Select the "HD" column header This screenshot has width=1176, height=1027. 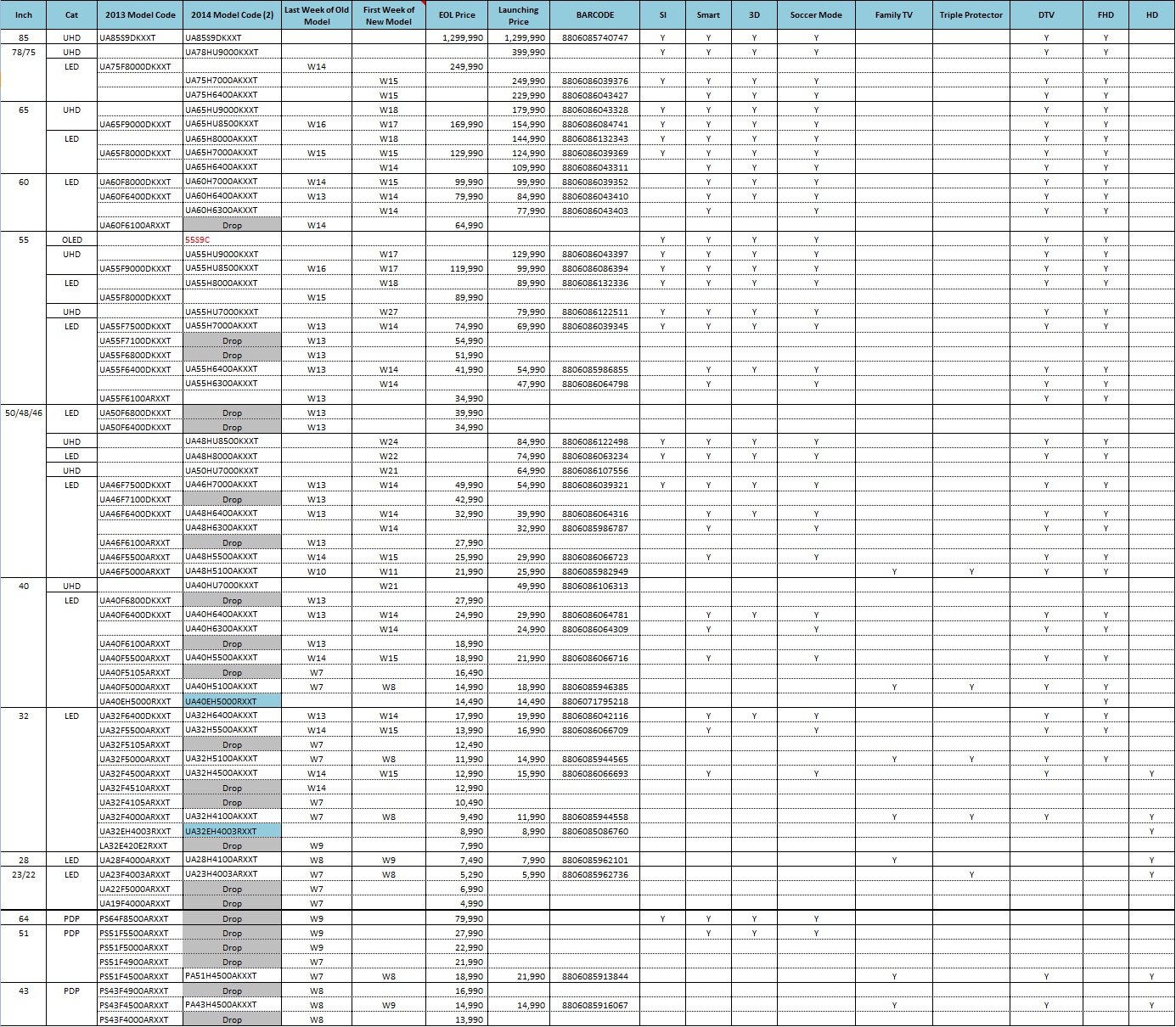[x=1152, y=15]
